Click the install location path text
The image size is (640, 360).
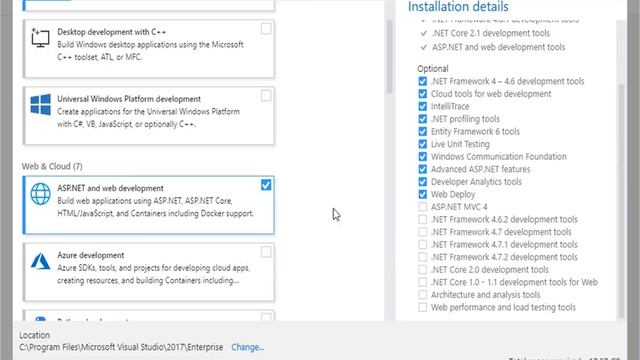click(x=121, y=347)
